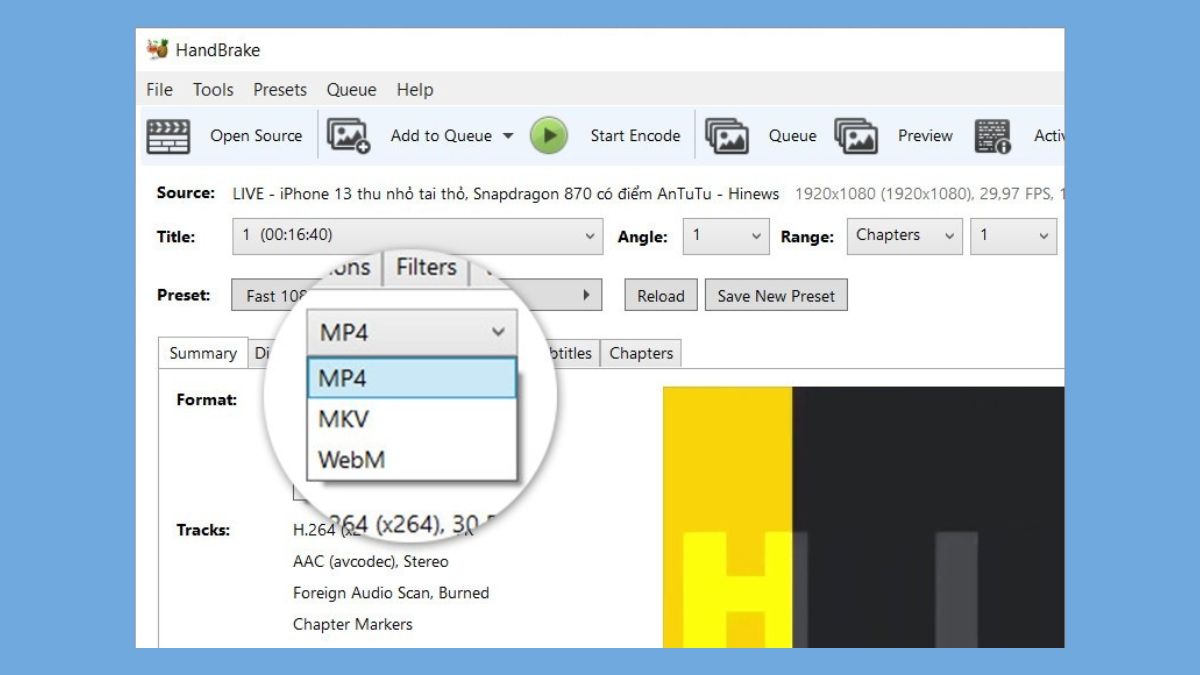Open the start chapter dropdown showing 1
This screenshot has width=1200, height=675.
click(1013, 236)
